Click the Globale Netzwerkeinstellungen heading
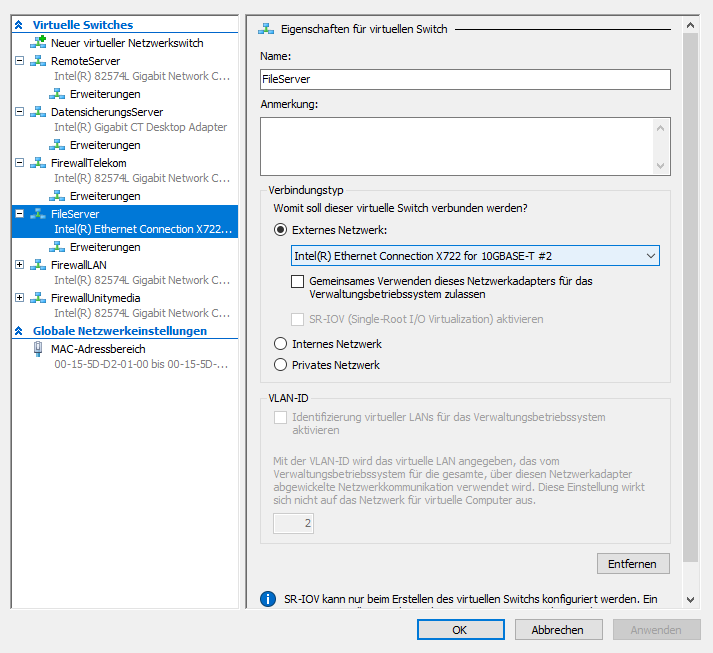 120,331
